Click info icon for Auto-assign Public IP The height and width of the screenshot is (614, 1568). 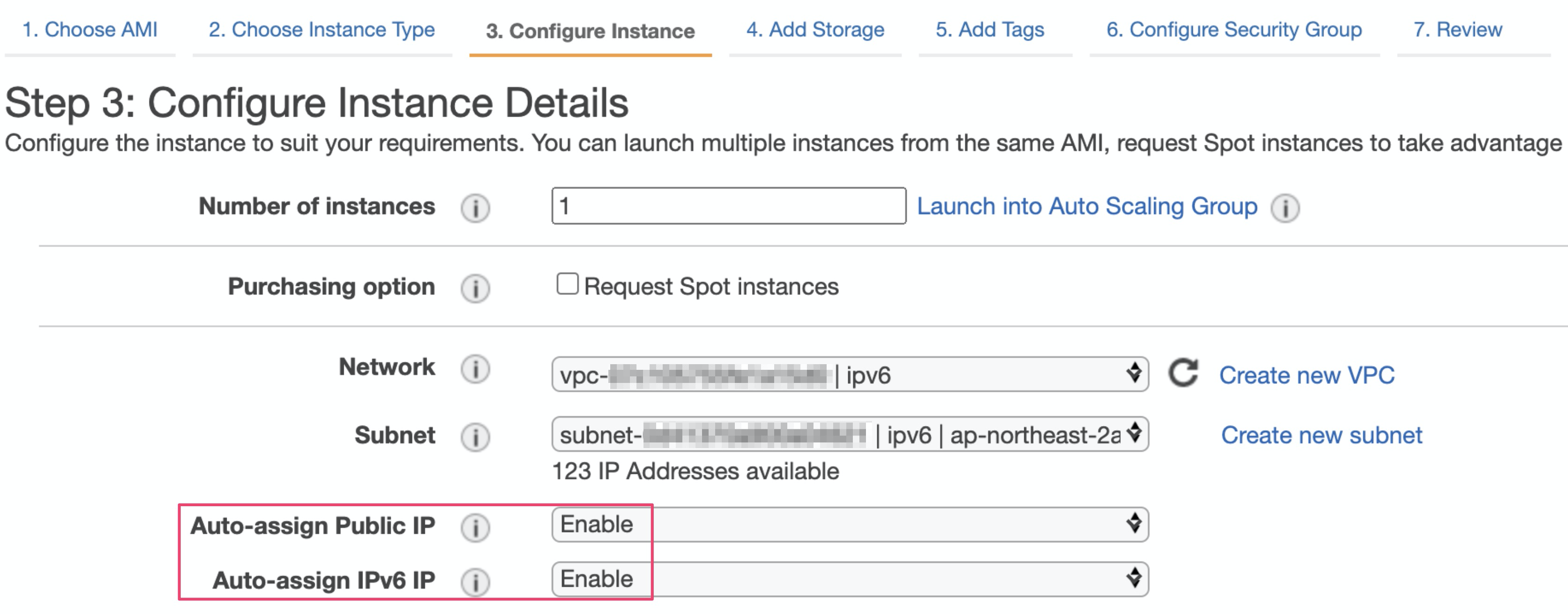point(475,527)
